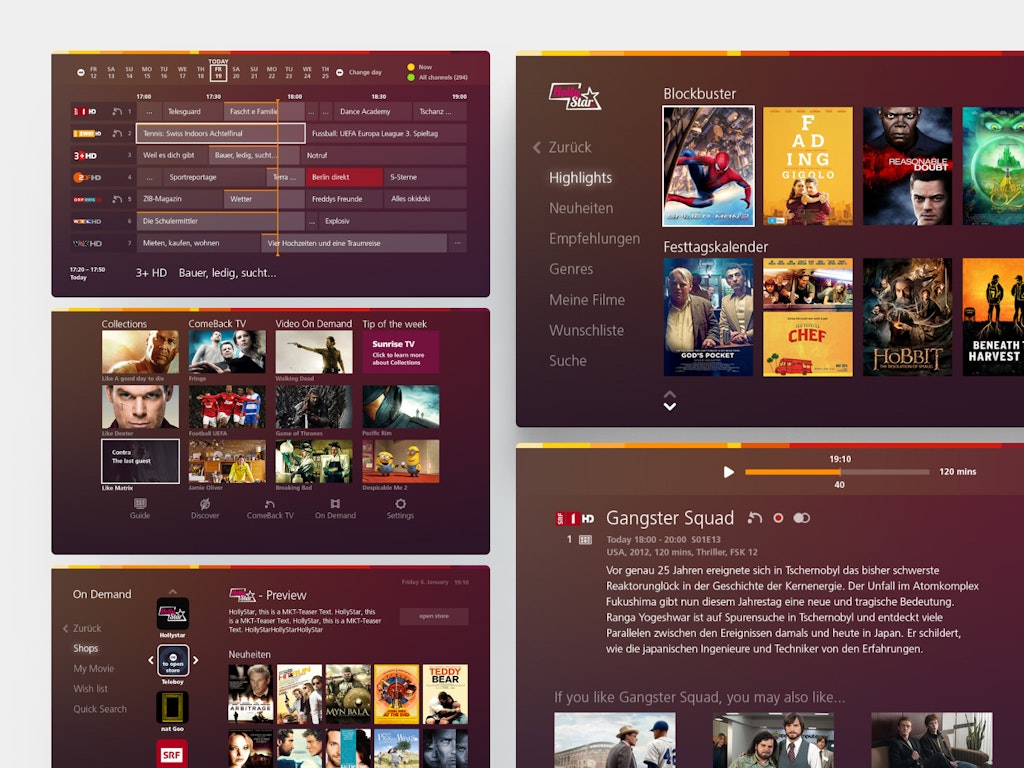Select TH 18 in guide day selector
Viewport: 1024px width, 768px height.
[x=200, y=72]
